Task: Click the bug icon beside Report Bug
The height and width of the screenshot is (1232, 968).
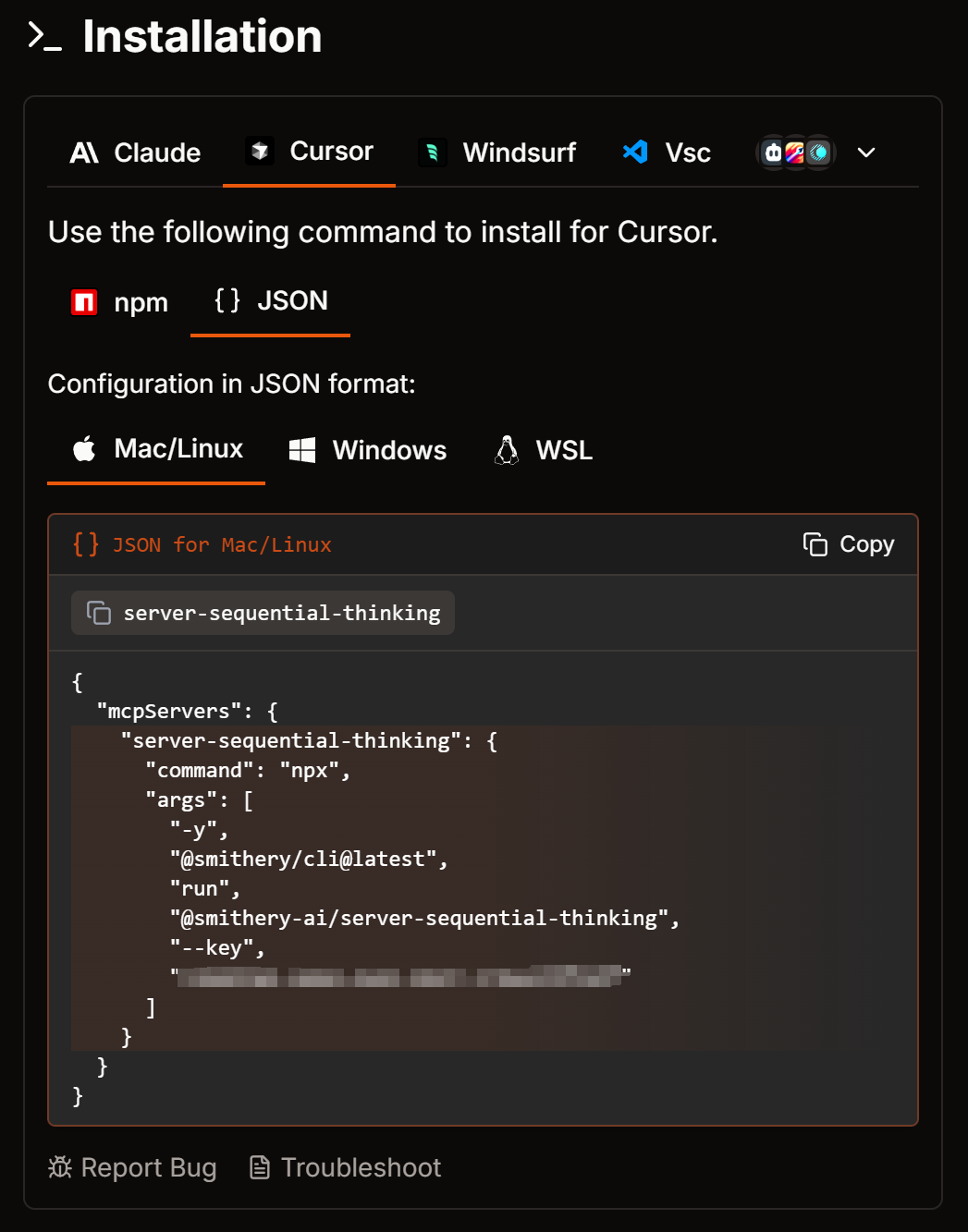Action: [x=60, y=1167]
